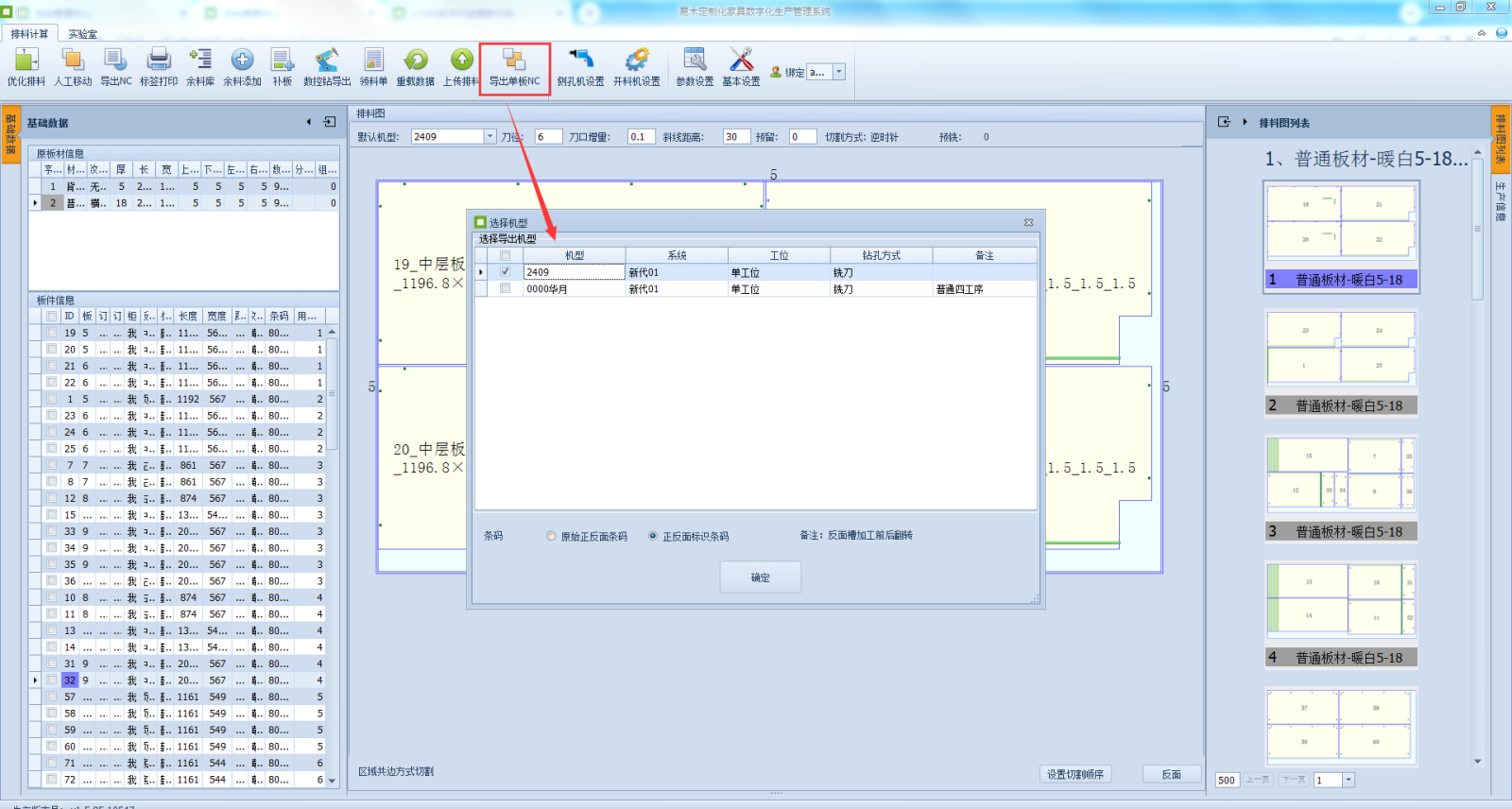
Task: Select the 排料计算 ribbon tab
Action: click(30, 34)
